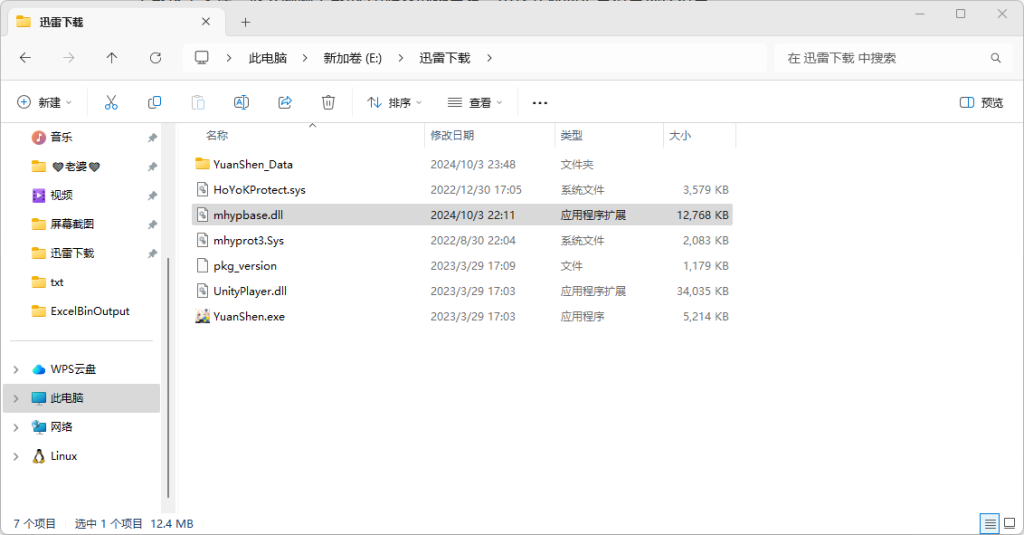This screenshot has width=1024, height=535.
Task: Go up one folder level
Action: (x=112, y=58)
